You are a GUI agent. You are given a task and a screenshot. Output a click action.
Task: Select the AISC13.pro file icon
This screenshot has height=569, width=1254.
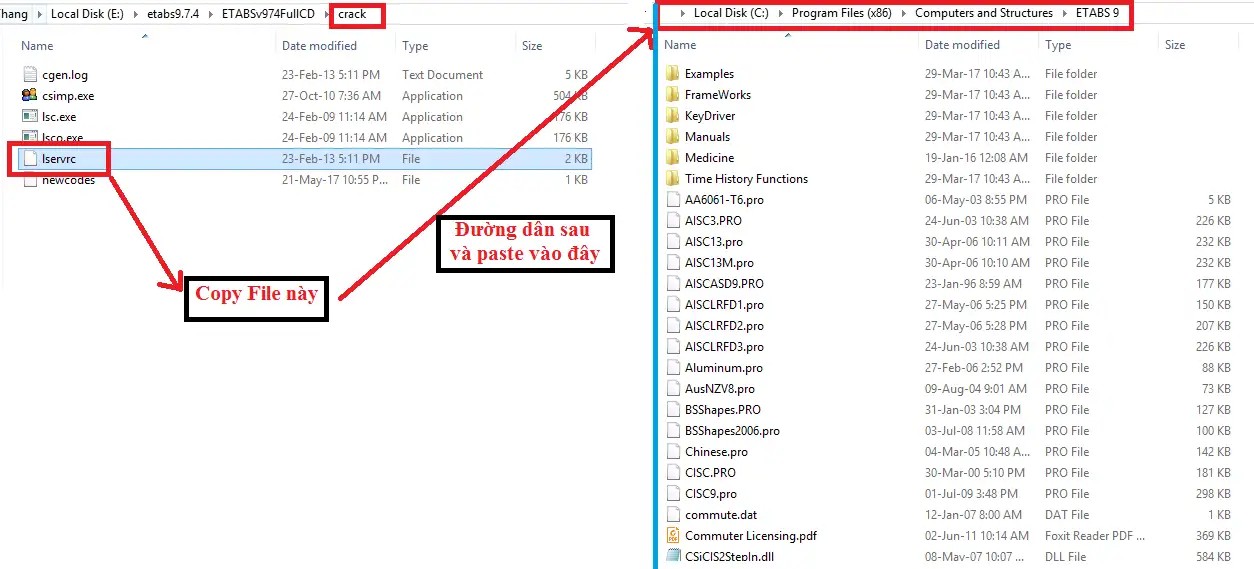click(x=672, y=242)
